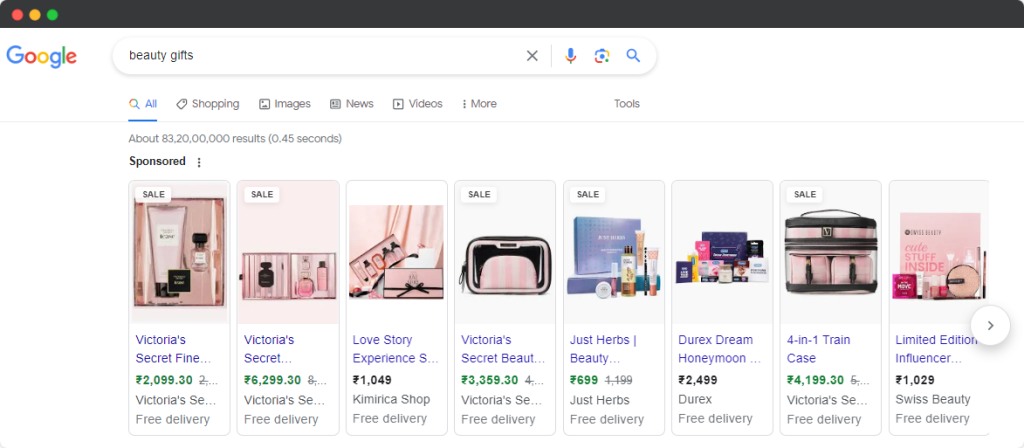
Task: Click the ₹4,199.30 price
Action: point(815,380)
